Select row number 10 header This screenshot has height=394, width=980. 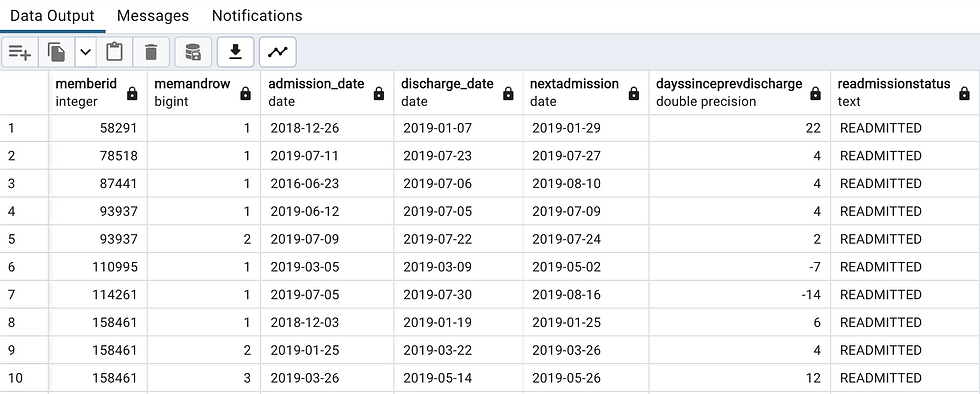[x=24, y=378]
